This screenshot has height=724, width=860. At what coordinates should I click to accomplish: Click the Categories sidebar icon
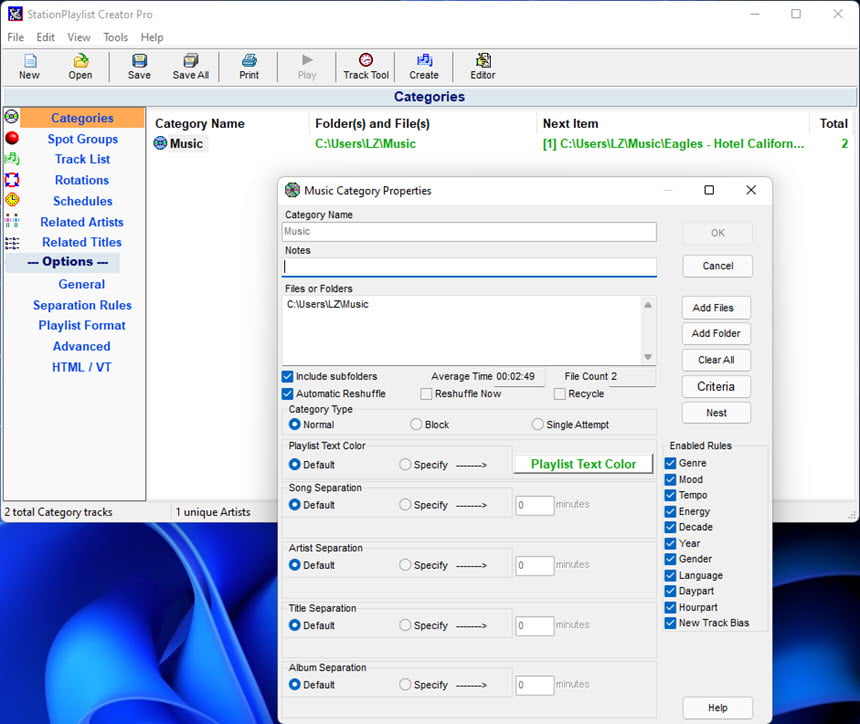click(12, 117)
